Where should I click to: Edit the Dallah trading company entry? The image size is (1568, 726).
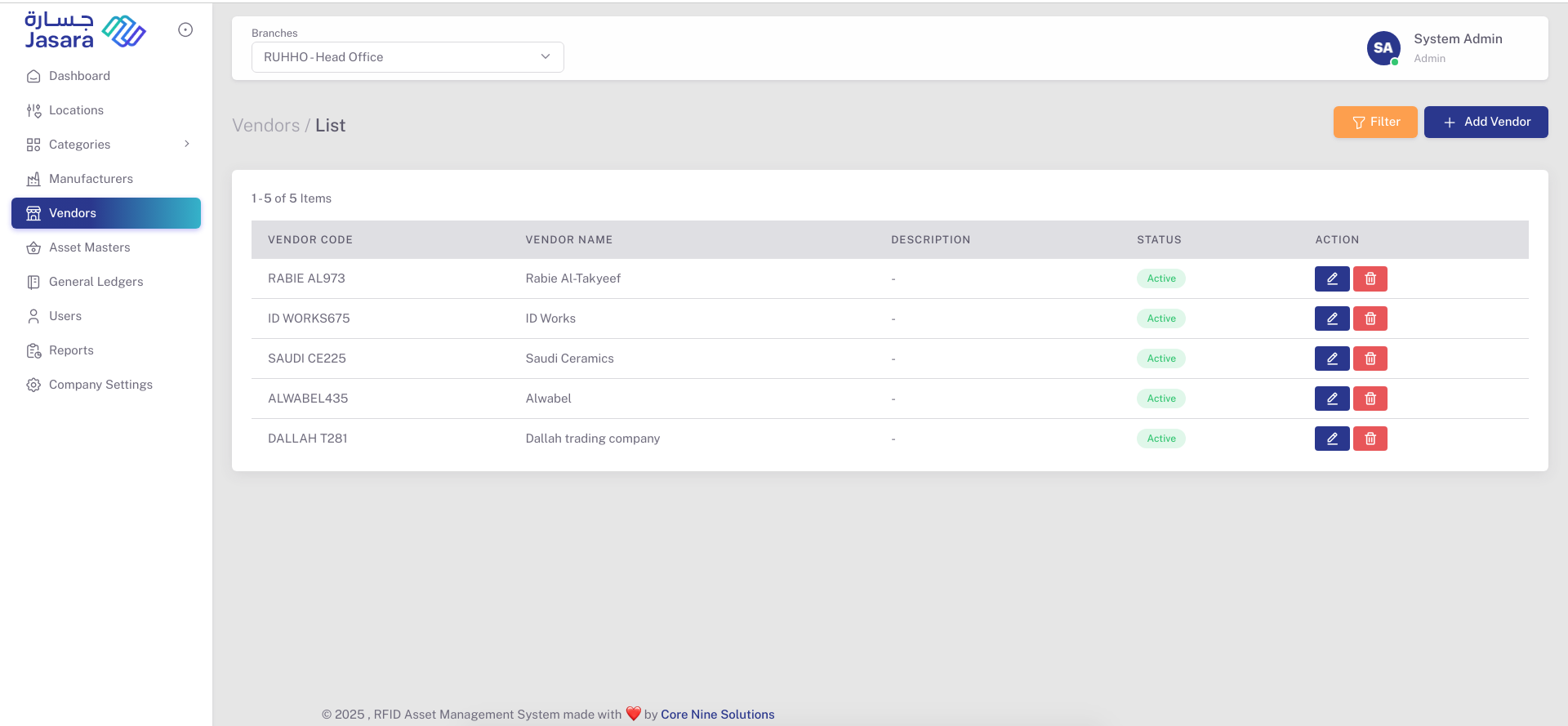1331,439
